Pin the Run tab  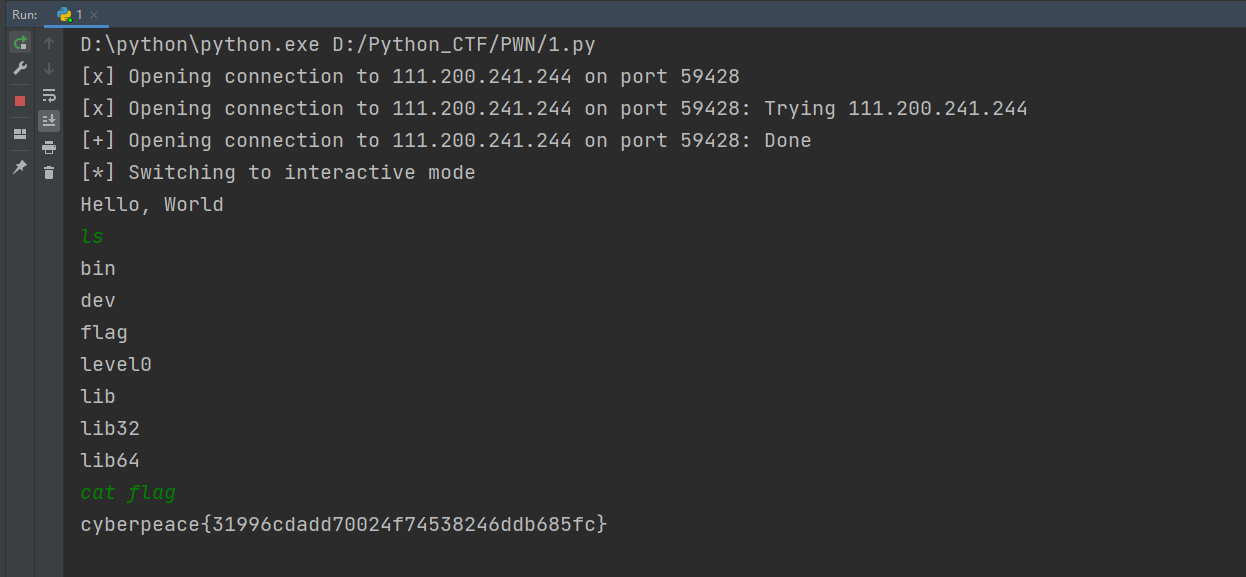coord(20,168)
